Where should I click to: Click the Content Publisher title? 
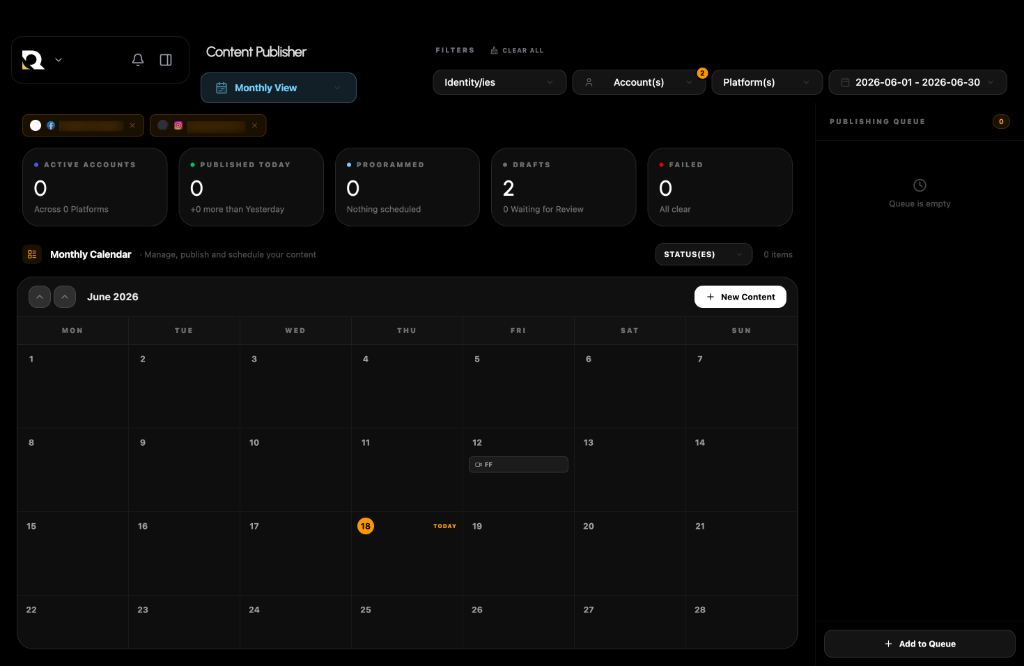point(256,52)
